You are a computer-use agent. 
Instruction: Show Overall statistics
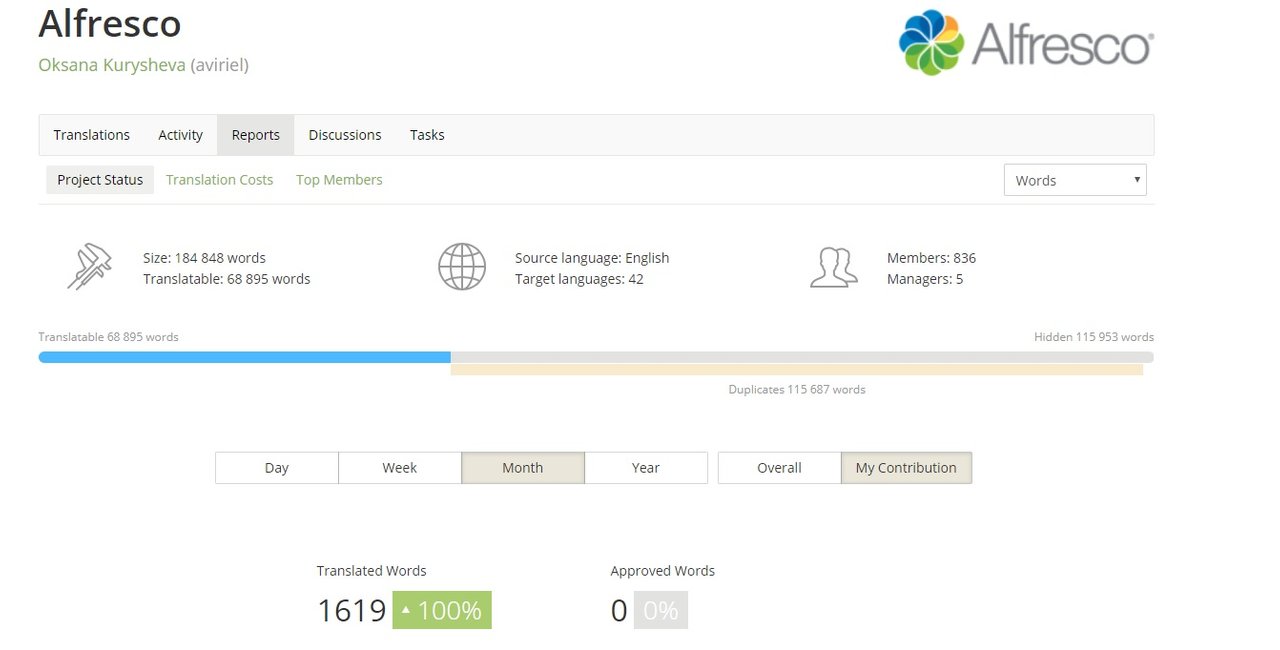pyautogui.click(x=779, y=468)
